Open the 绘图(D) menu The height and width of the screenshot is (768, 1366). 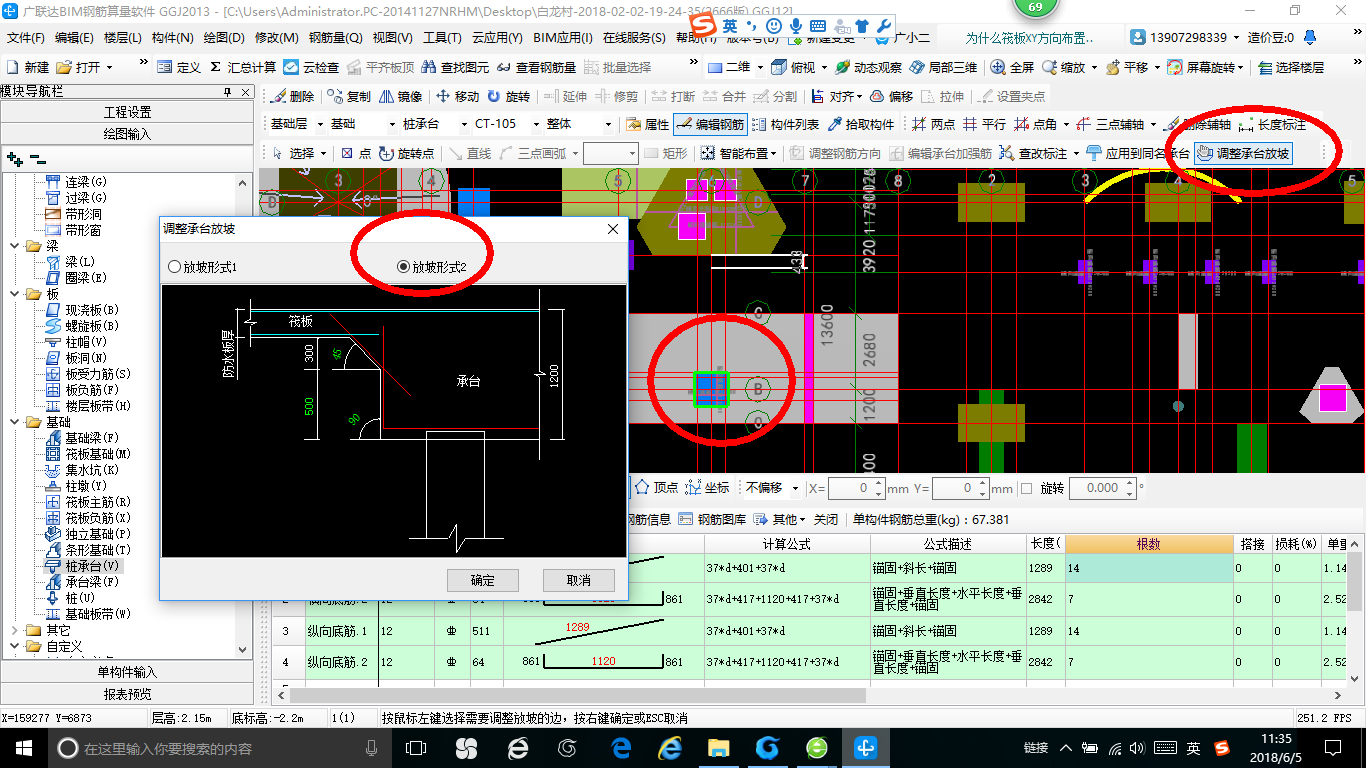pos(224,38)
